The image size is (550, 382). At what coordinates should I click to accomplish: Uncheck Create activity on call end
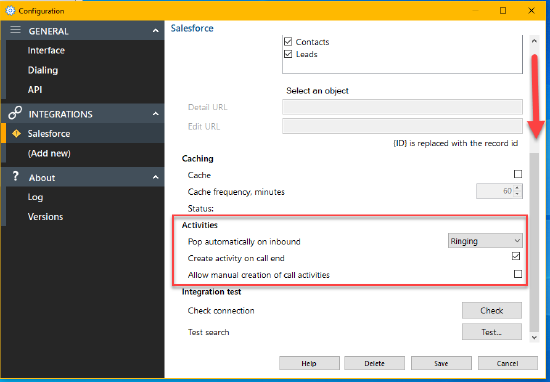(516, 256)
